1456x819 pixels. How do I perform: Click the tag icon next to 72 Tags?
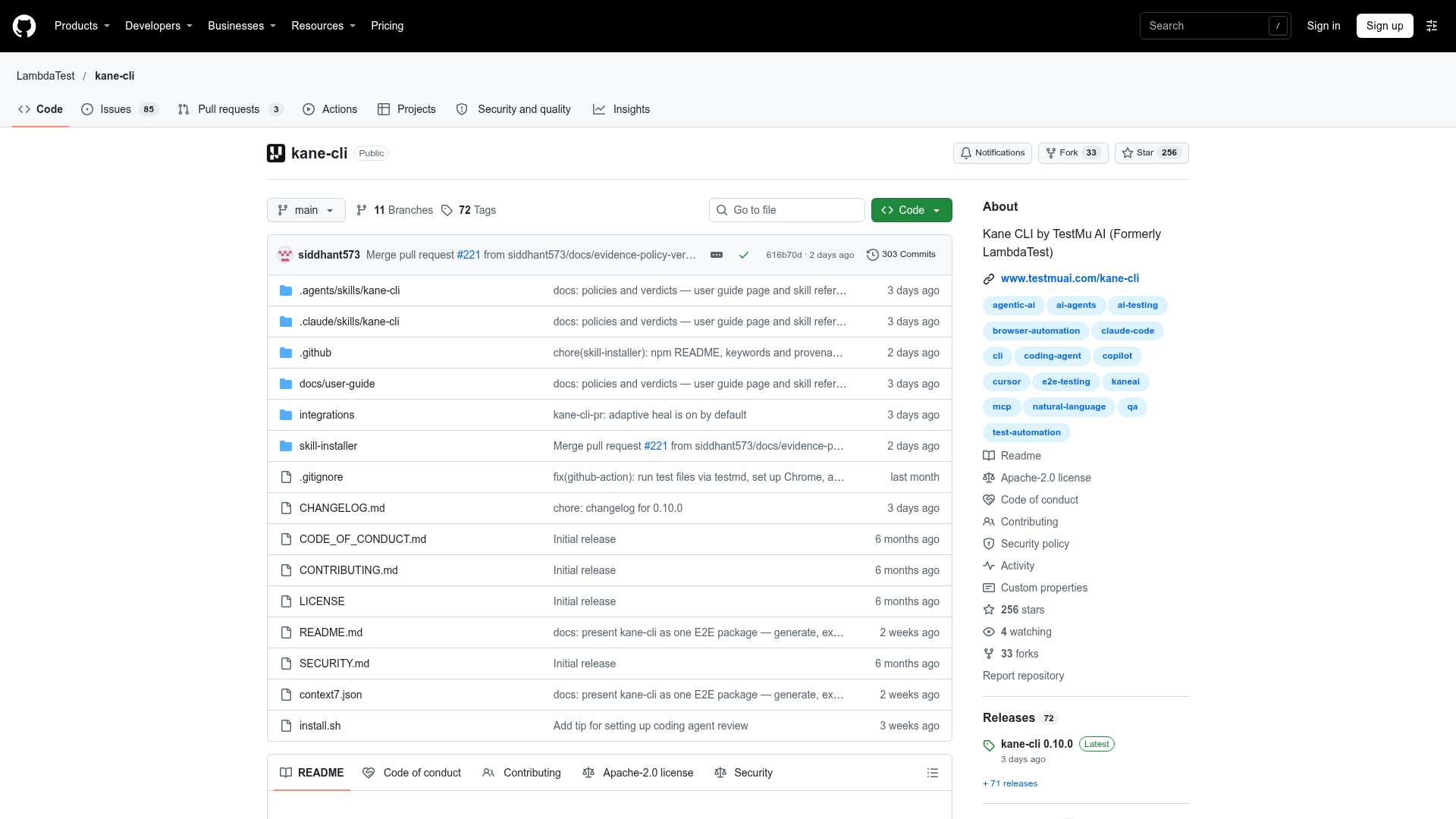447,210
